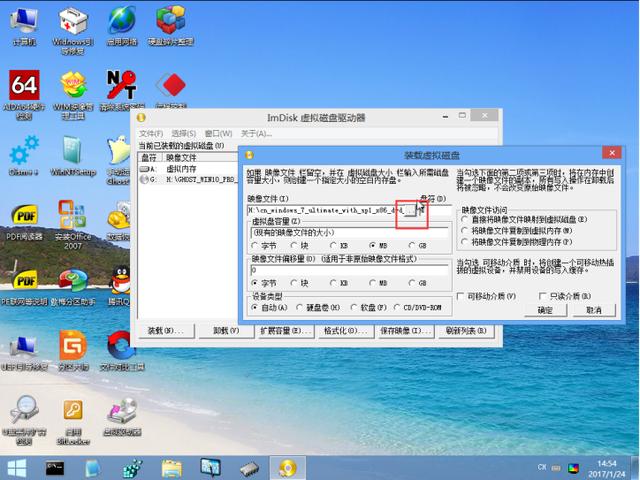Click the 格式化(O)... button

click(x=346, y=331)
